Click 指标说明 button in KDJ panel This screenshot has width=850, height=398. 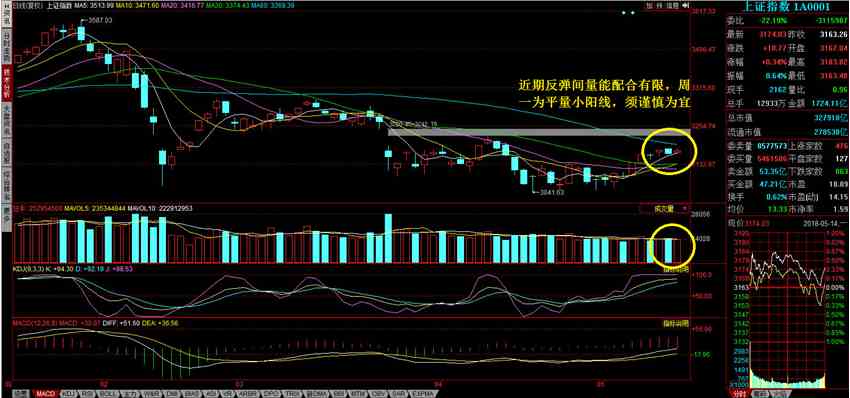click(x=676, y=268)
